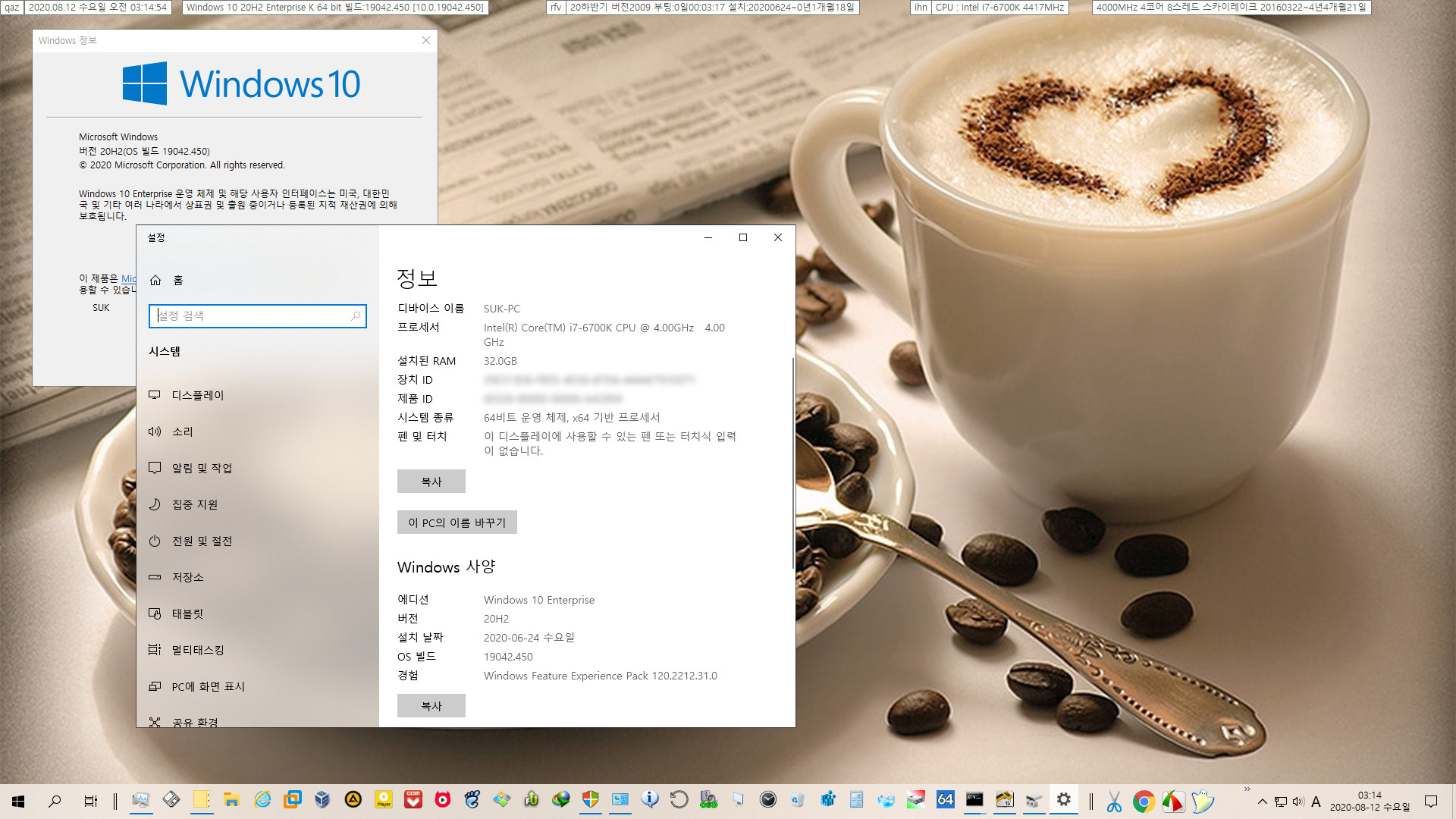Open taskbar search magnifier
Viewport: 1456px width, 819px height.
[55, 801]
